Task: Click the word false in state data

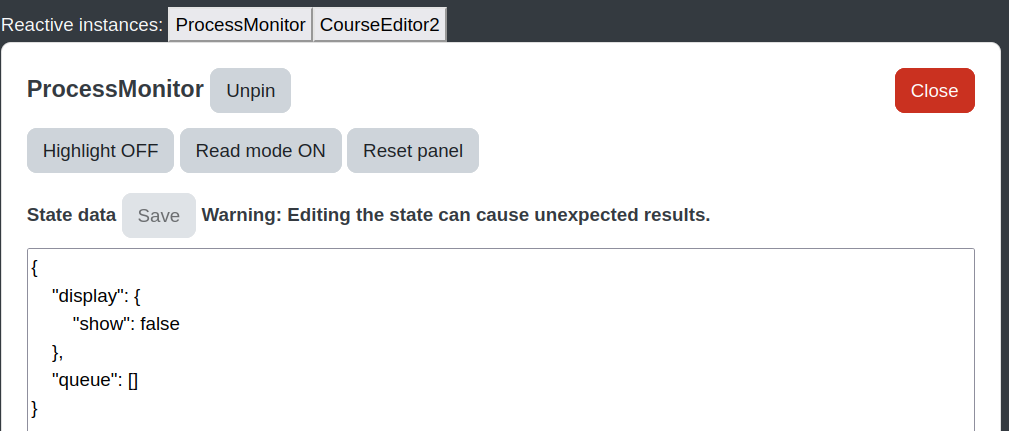Action: (x=160, y=324)
